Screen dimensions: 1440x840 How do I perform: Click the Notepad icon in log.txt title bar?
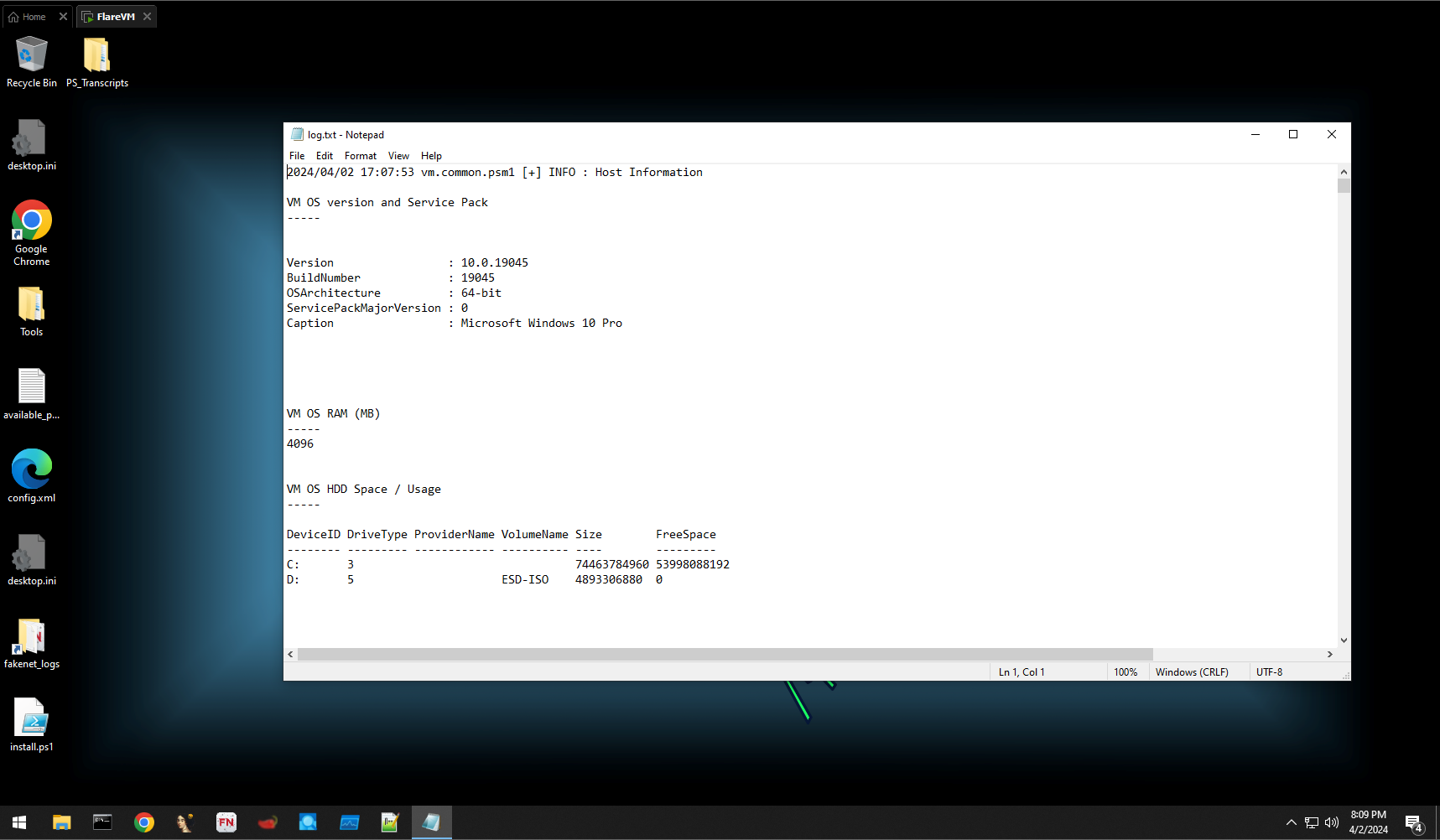click(x=297, y=134)
